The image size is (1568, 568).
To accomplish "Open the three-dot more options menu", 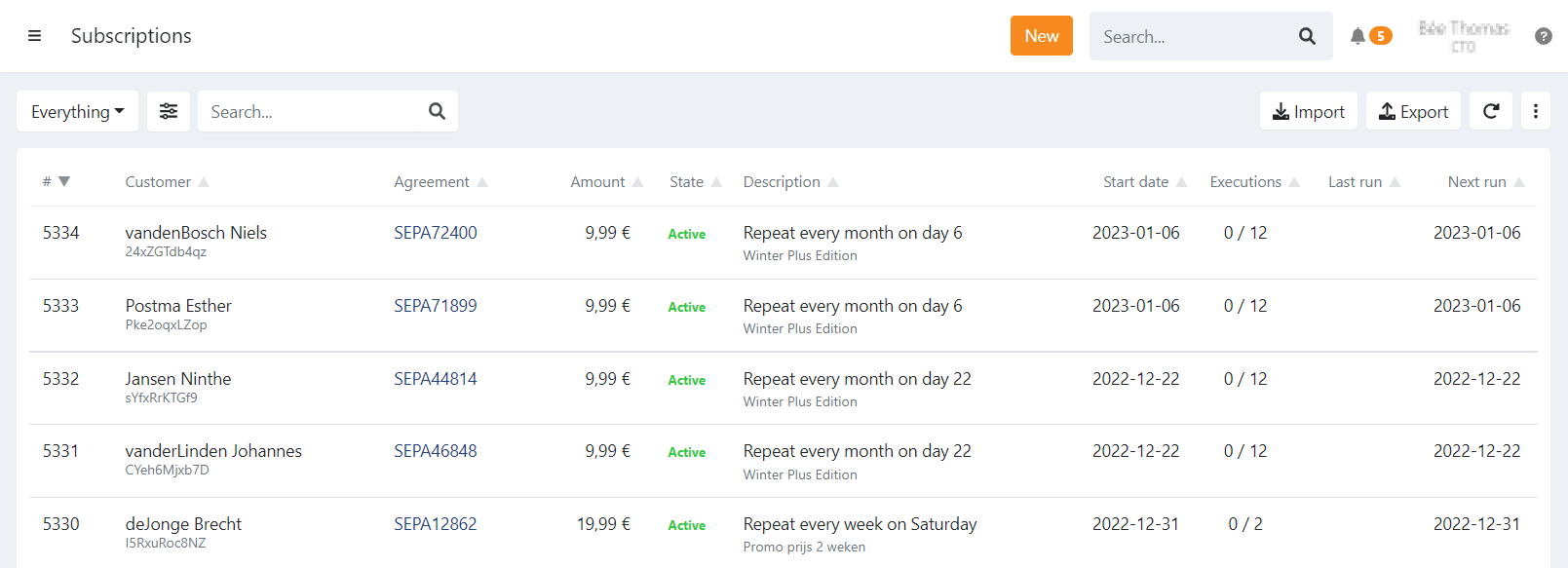I will pyautogui.click(x=1535, y=111).
